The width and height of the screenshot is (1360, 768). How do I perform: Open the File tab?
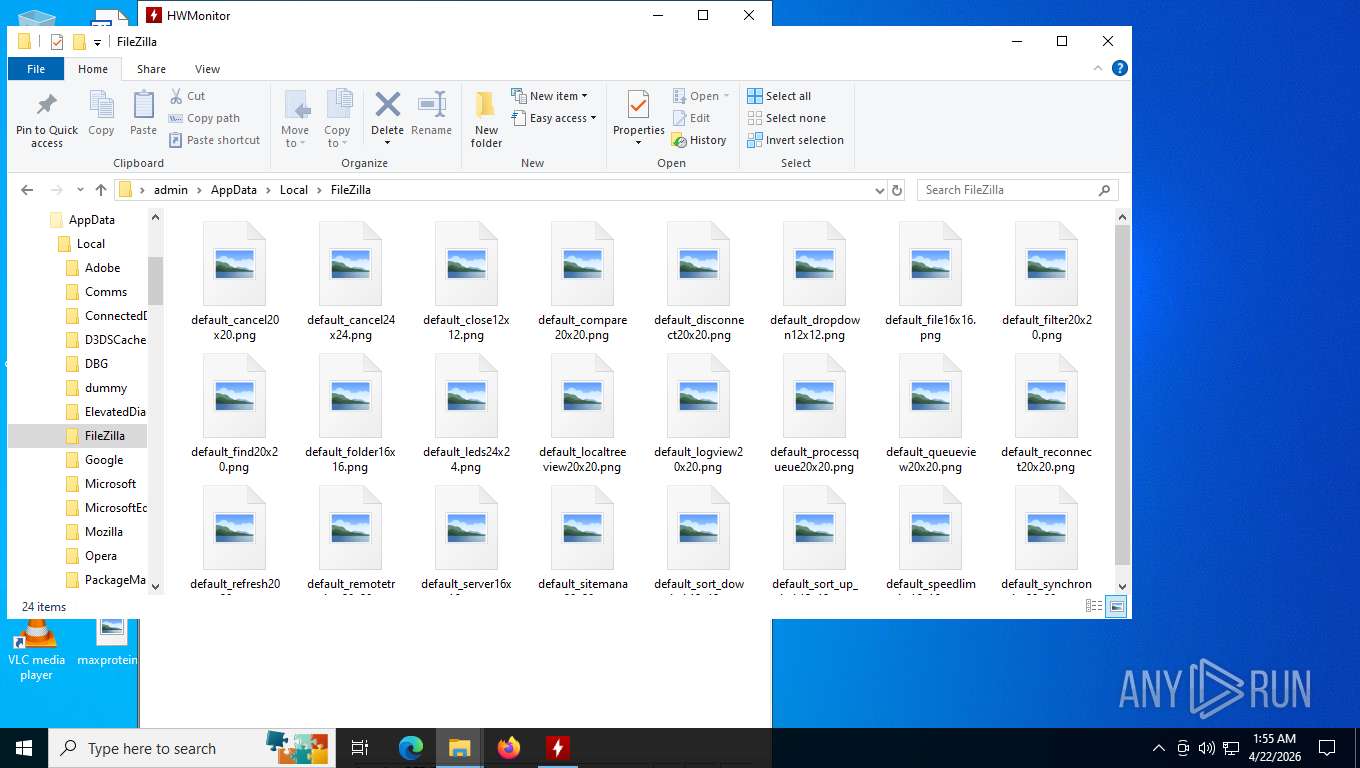point(36,69)
